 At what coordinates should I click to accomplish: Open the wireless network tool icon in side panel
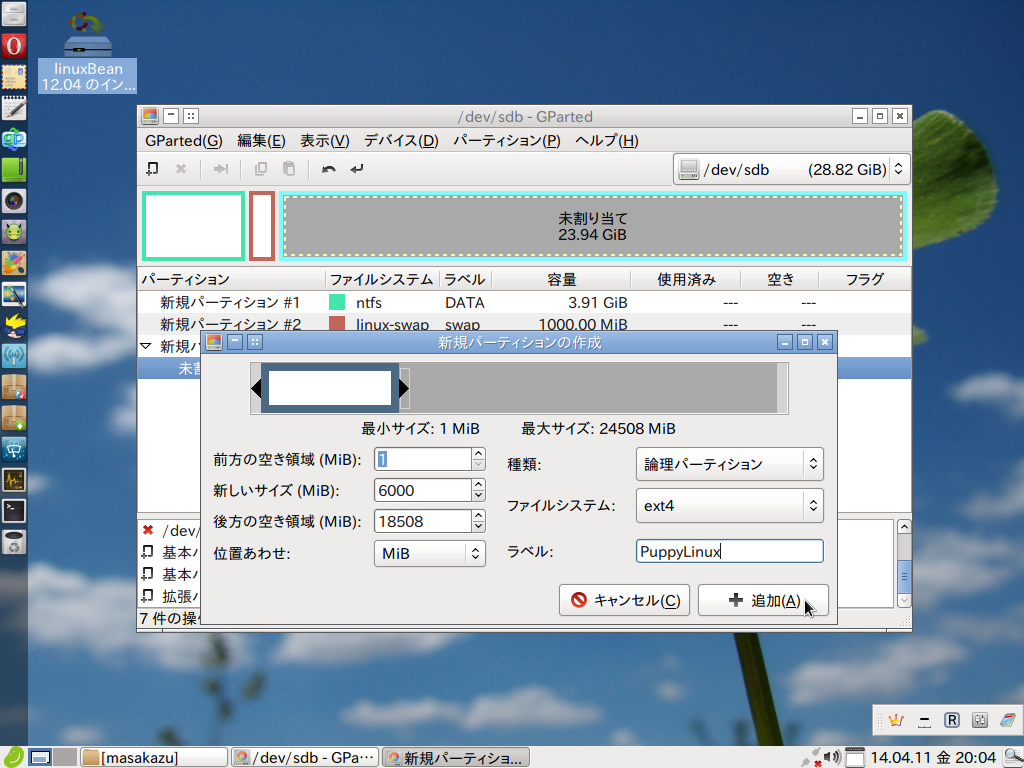pos(14,356)
